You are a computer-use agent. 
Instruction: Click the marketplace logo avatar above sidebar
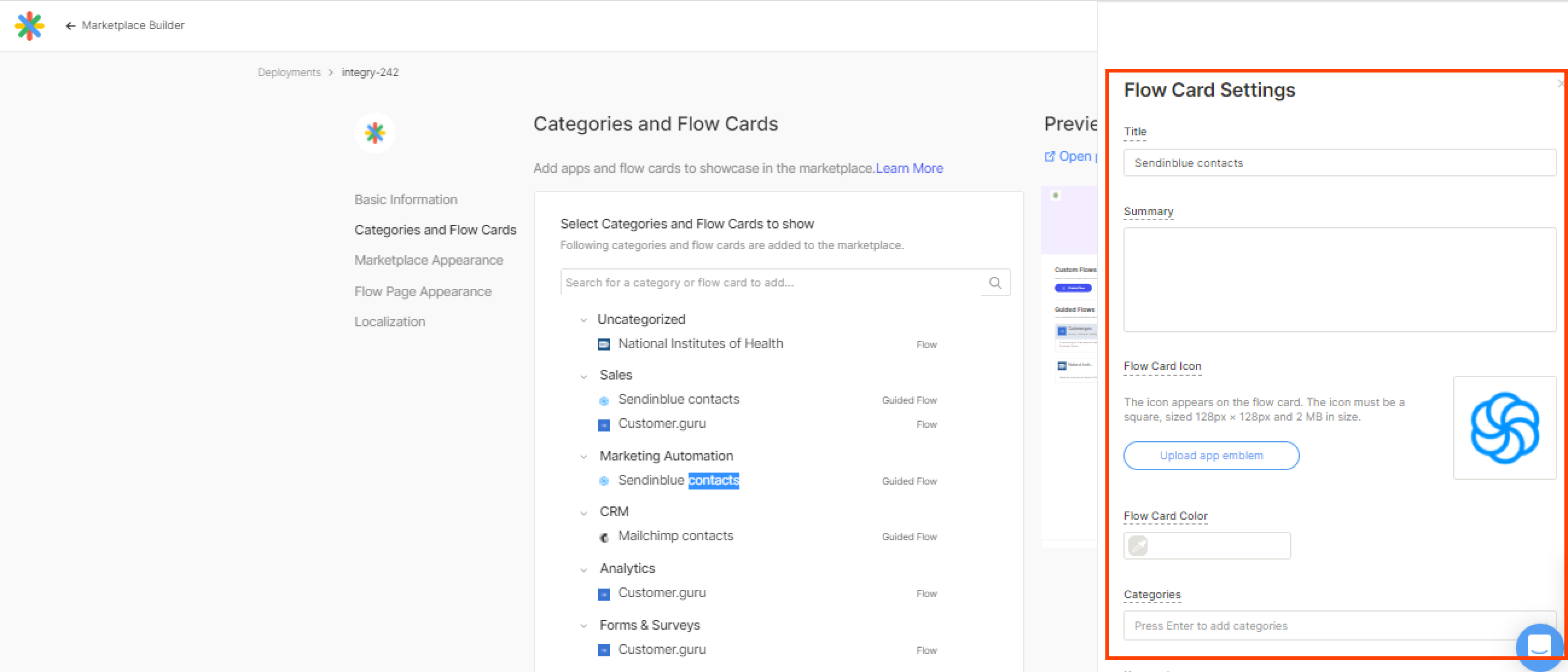(x=375, y=133)
